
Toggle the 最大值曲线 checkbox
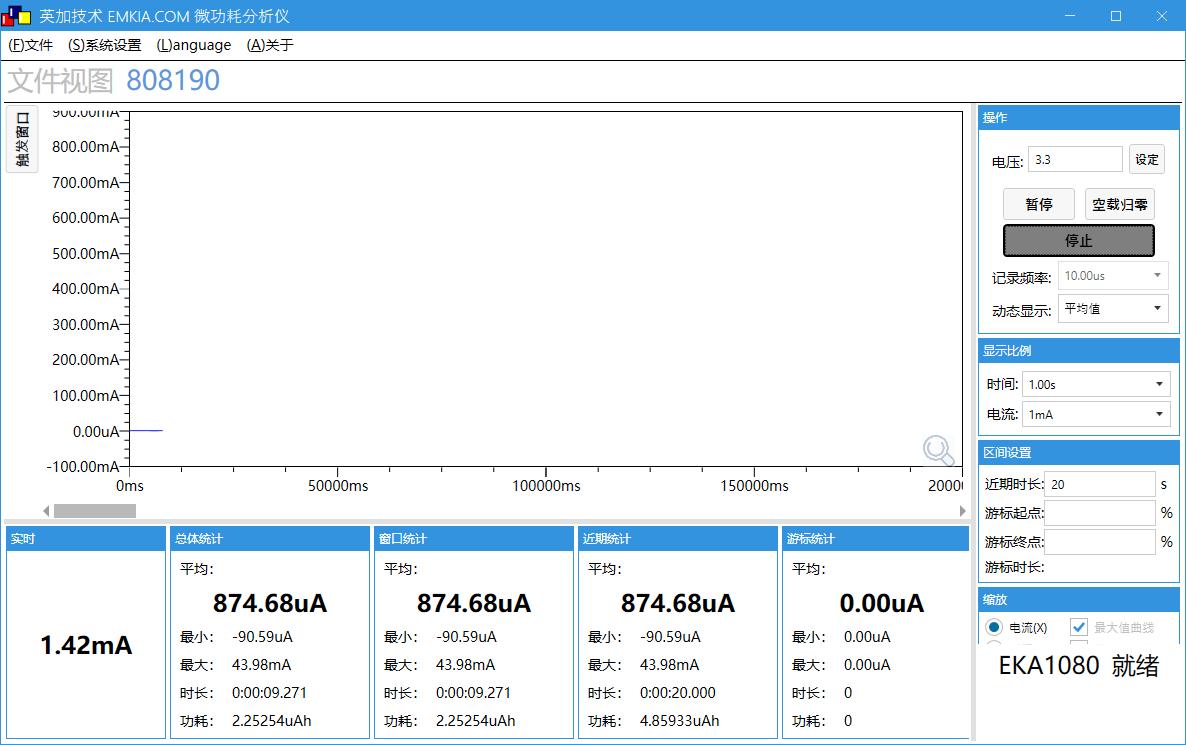[x=1079, y=627]
